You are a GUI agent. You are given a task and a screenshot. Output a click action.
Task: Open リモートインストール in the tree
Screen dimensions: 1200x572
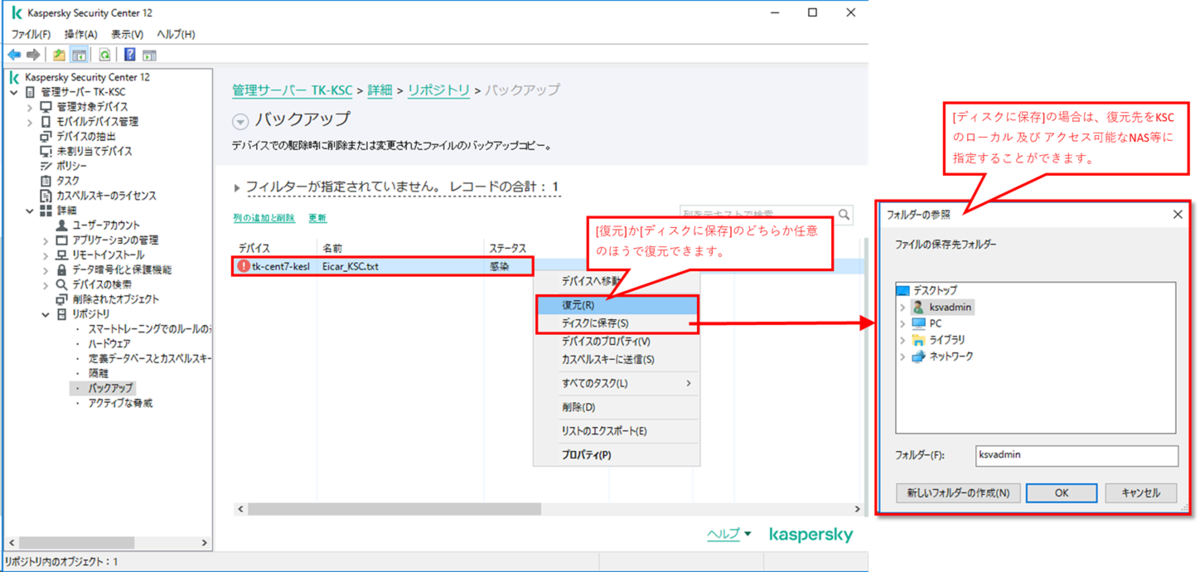pos(108,255)
